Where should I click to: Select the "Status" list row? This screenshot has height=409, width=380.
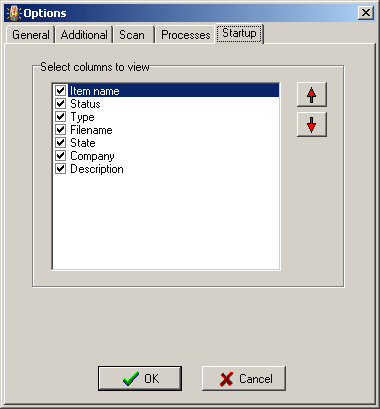[166, 104]
